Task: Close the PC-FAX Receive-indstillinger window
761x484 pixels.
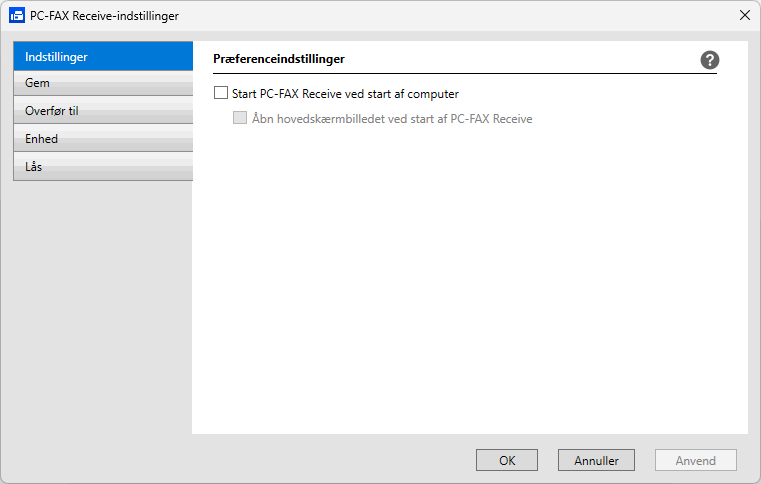Action: (x=744, y=16)
